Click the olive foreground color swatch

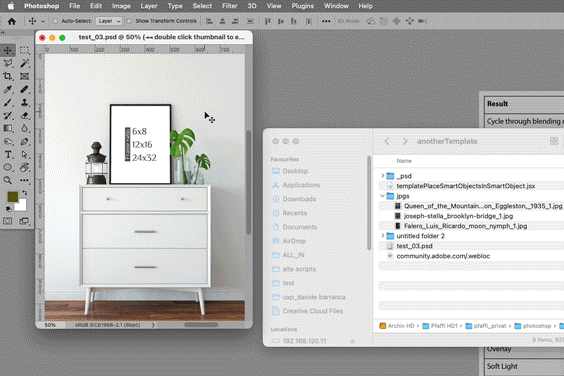point(13,196)
